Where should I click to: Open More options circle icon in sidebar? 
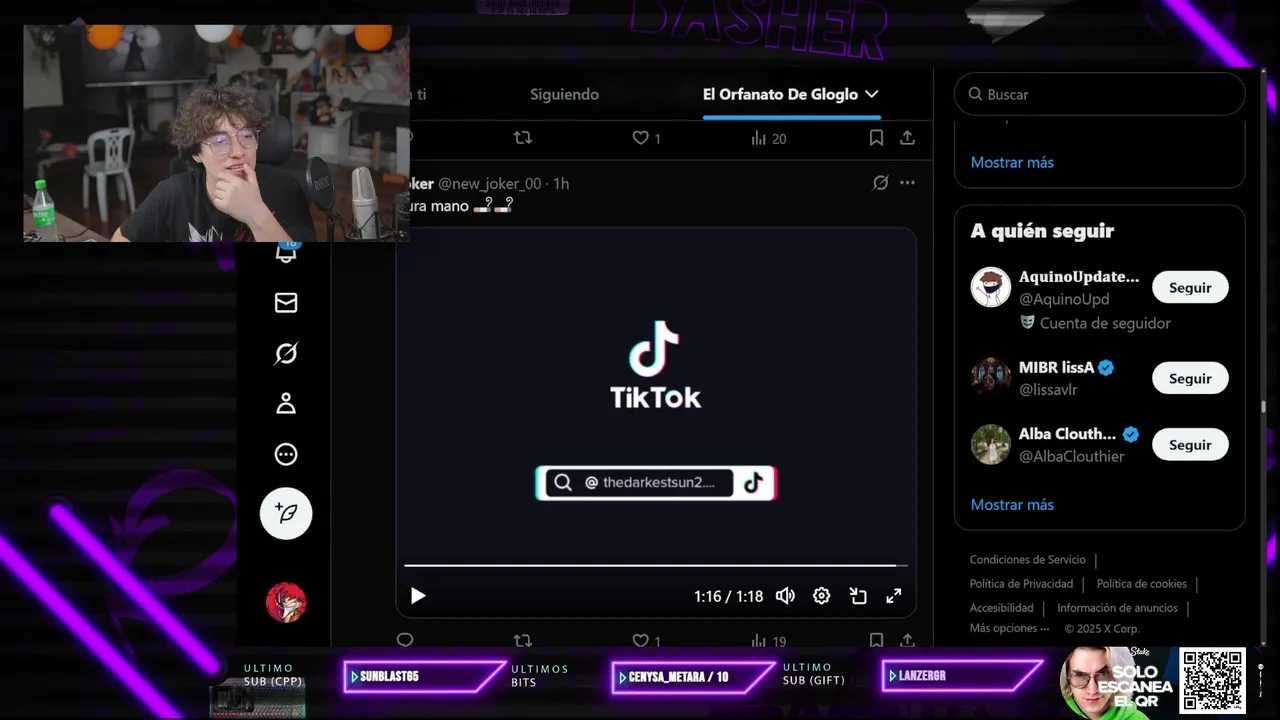(x=286, y=454)
